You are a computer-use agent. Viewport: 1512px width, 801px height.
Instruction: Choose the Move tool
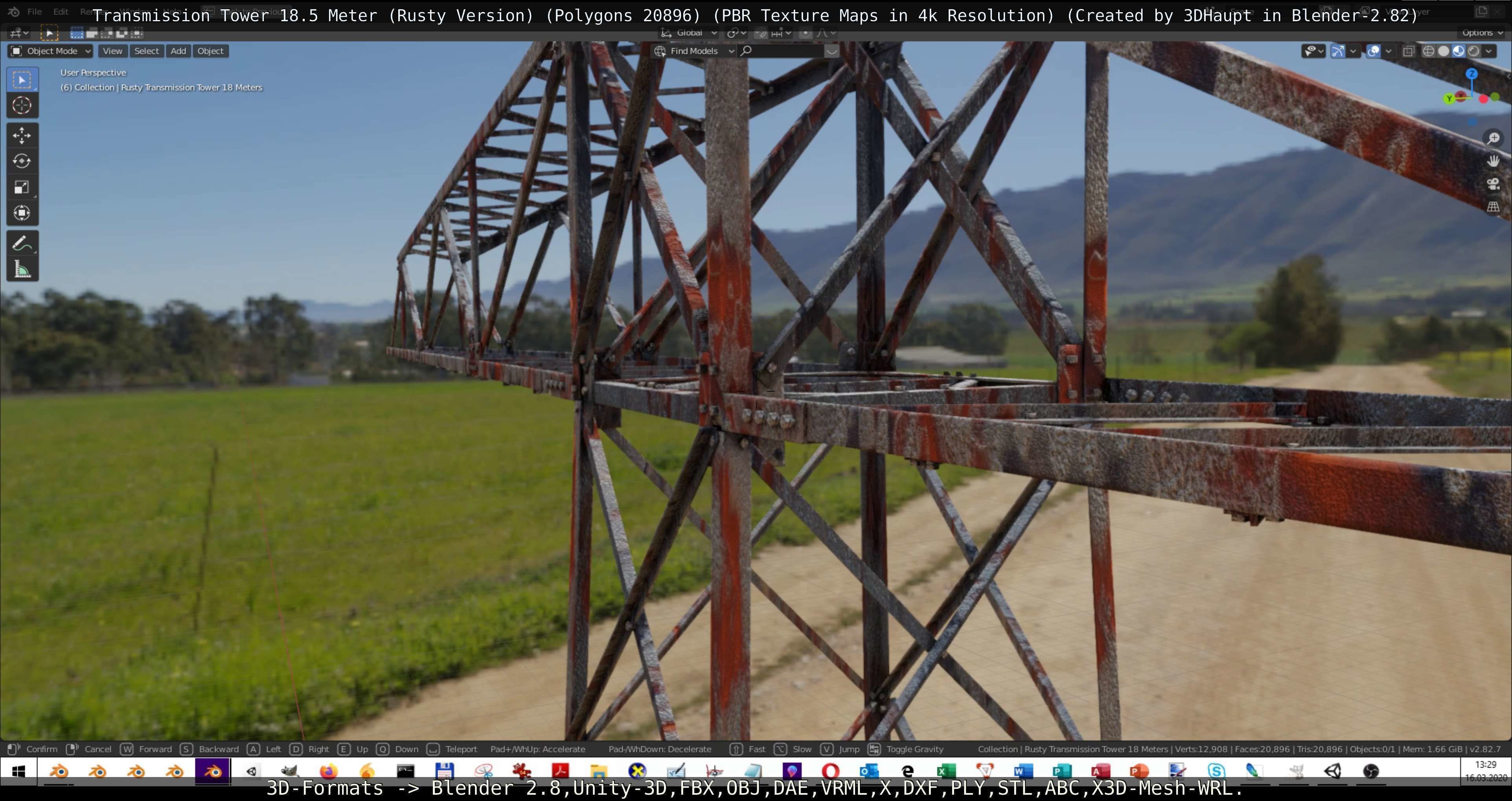click(22, 136)
